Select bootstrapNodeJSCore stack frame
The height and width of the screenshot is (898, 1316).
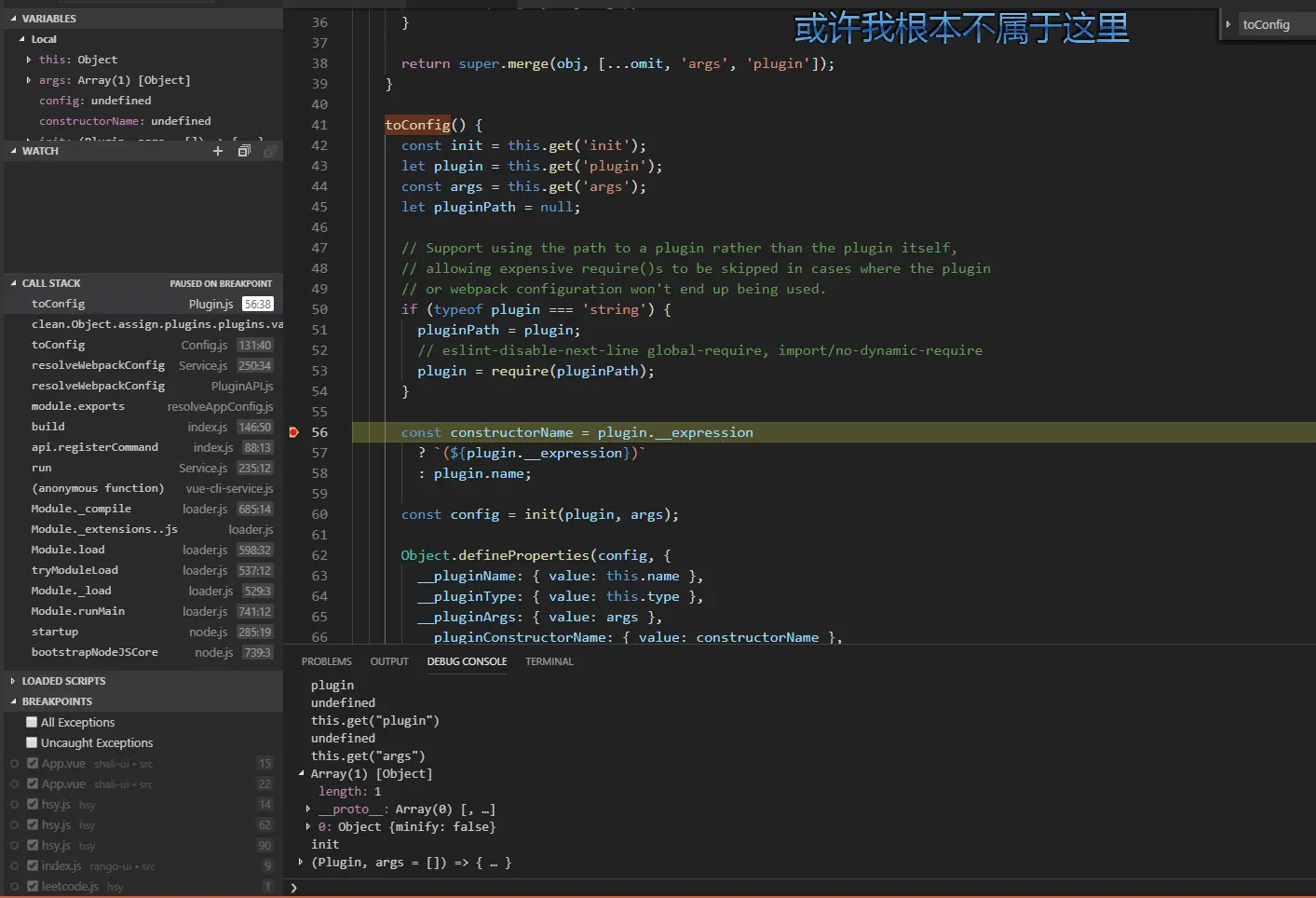point(143,652)
